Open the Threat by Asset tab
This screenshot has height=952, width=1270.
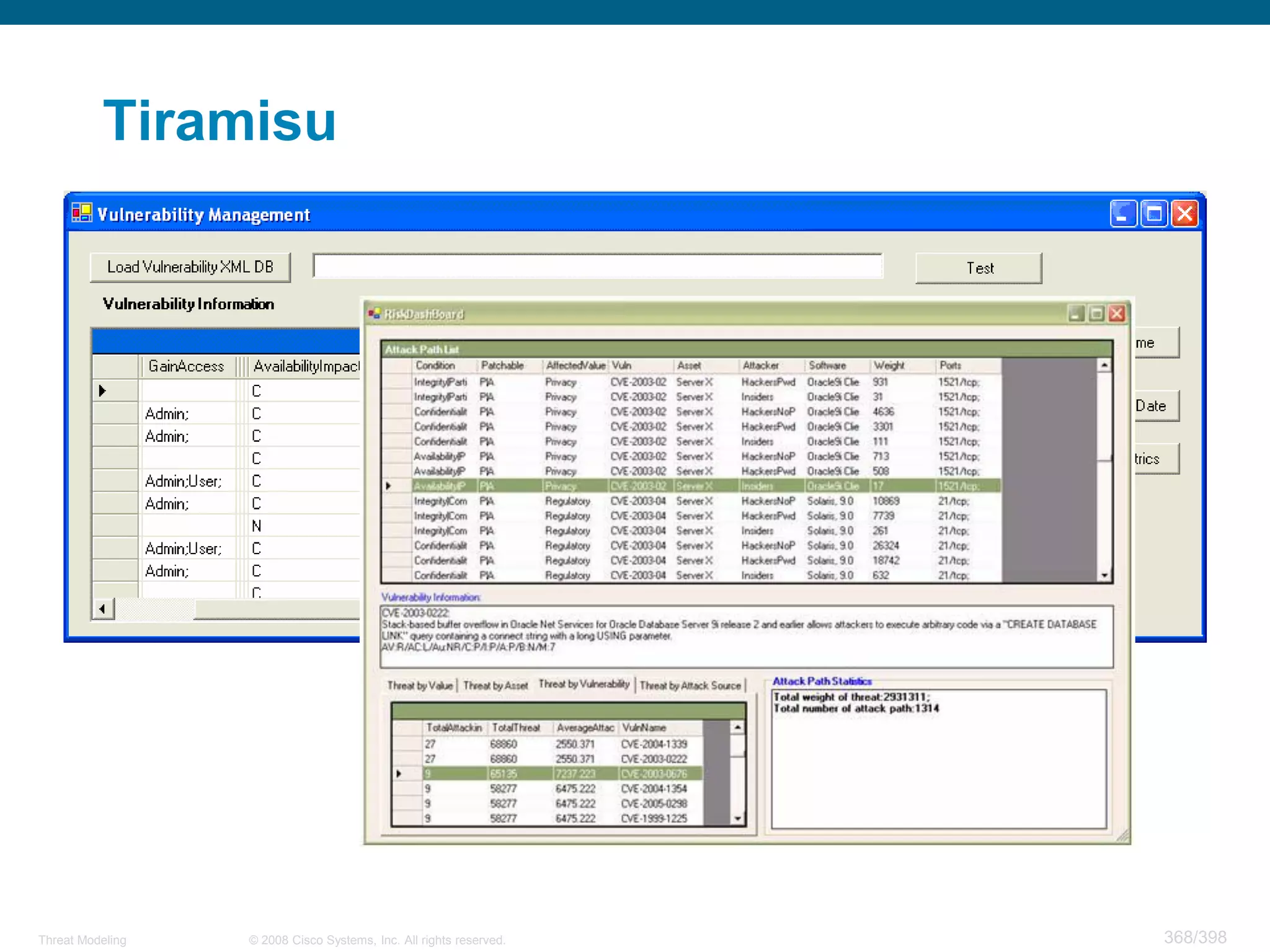click(495, 685)
